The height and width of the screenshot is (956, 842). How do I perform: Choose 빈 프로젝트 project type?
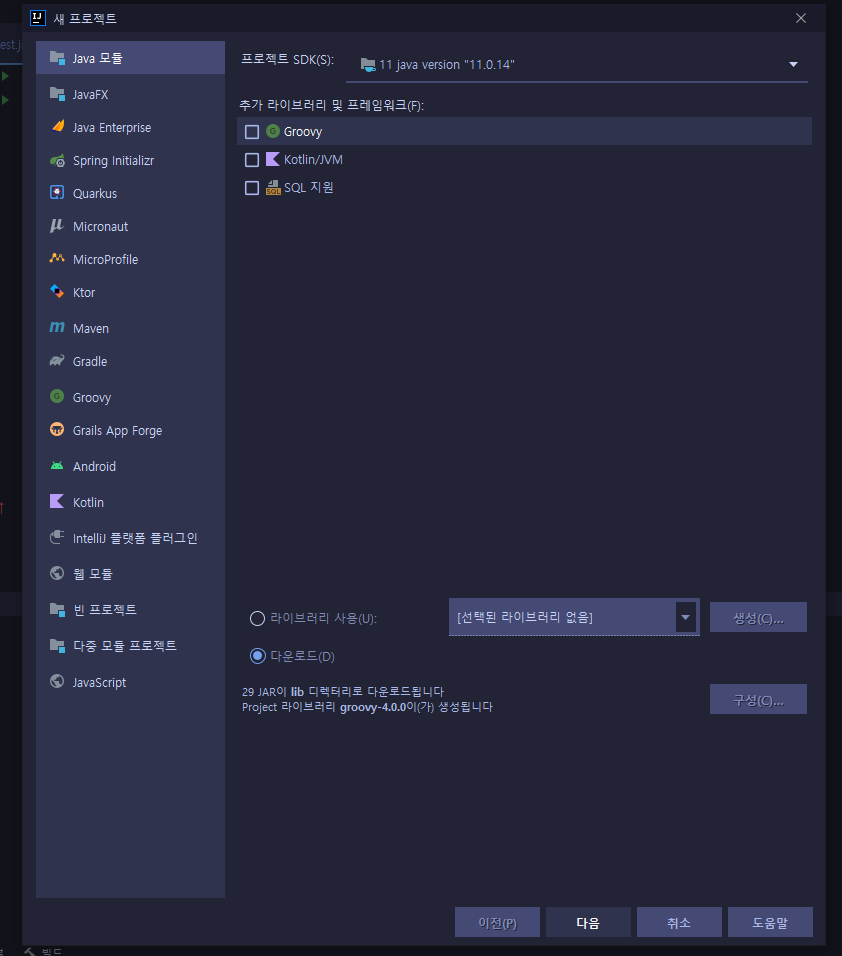(x=130, y=609)
